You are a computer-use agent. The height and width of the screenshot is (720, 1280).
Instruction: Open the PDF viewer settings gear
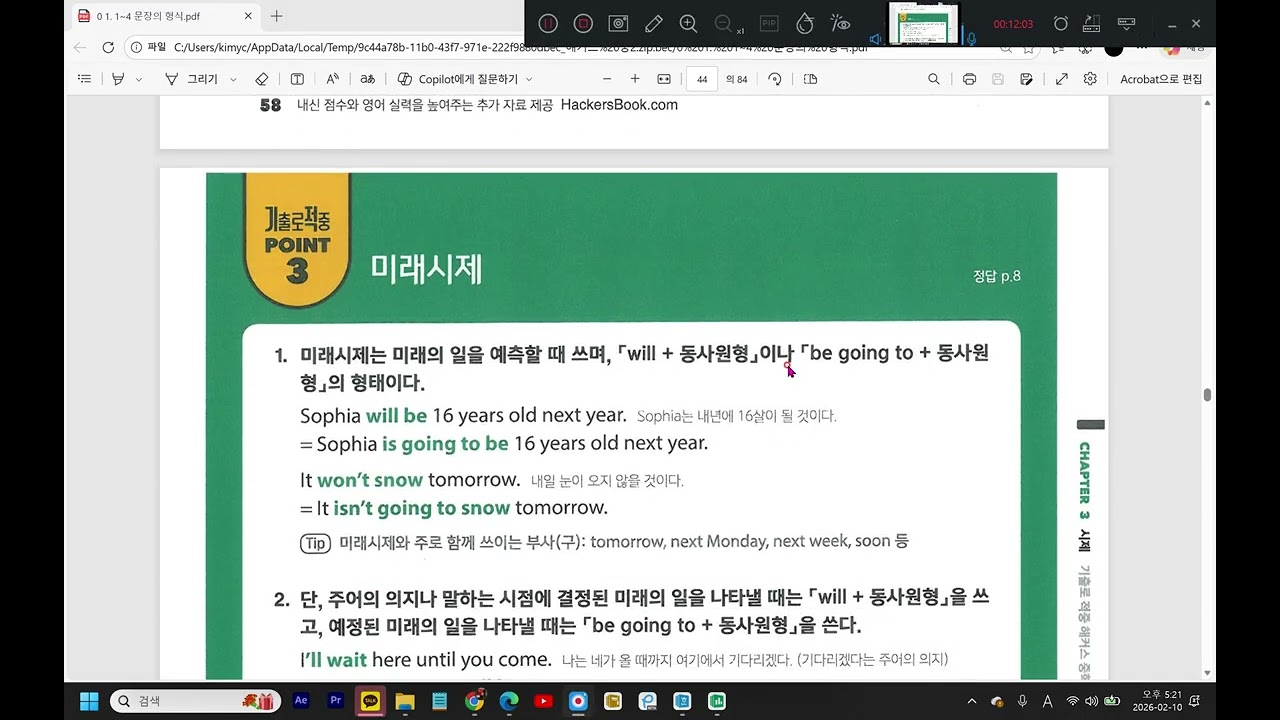(1090, 79)
